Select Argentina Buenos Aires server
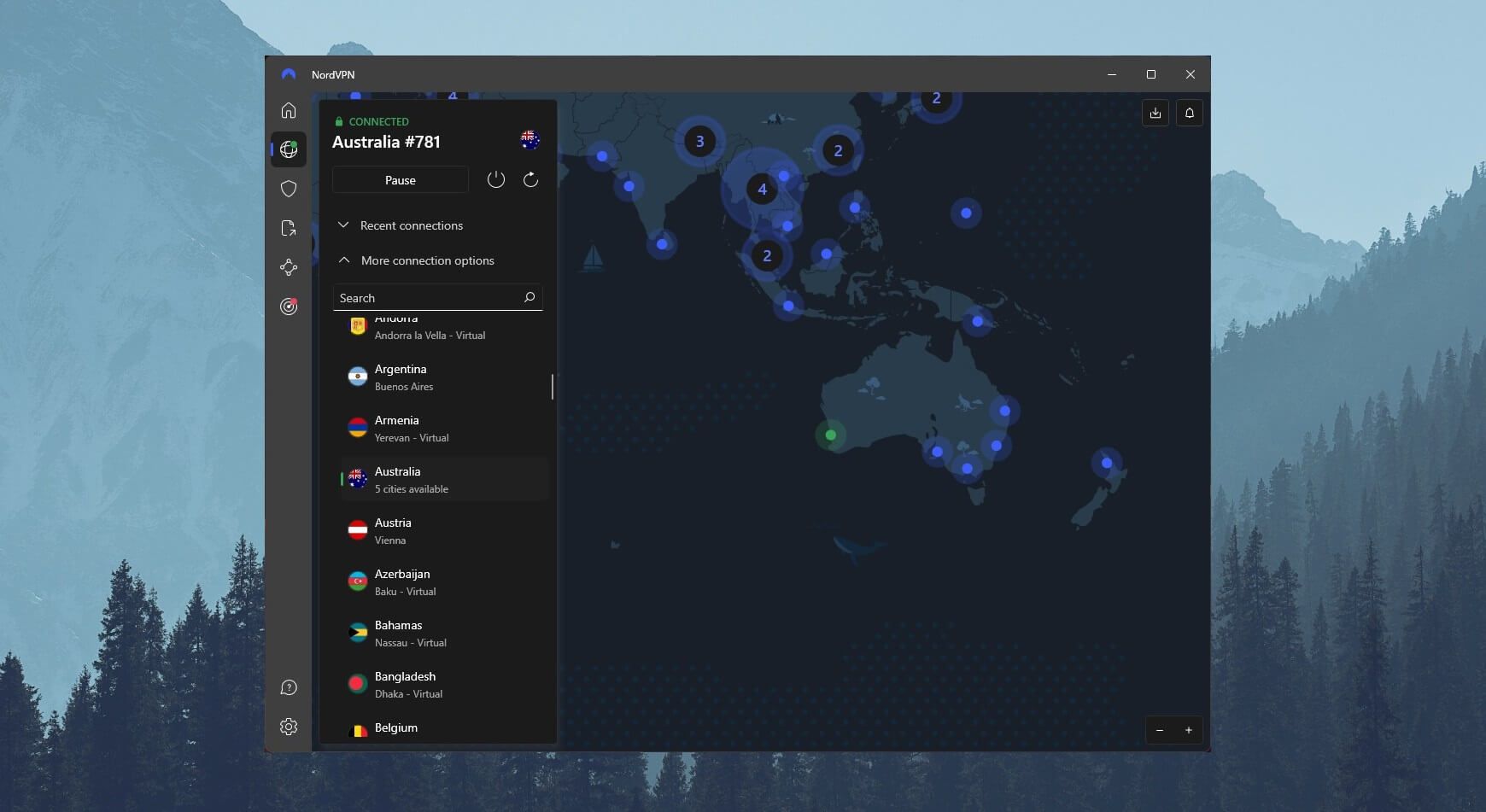Image resolution: width=1486 pixels, height=812 pixels. point(444,377)
